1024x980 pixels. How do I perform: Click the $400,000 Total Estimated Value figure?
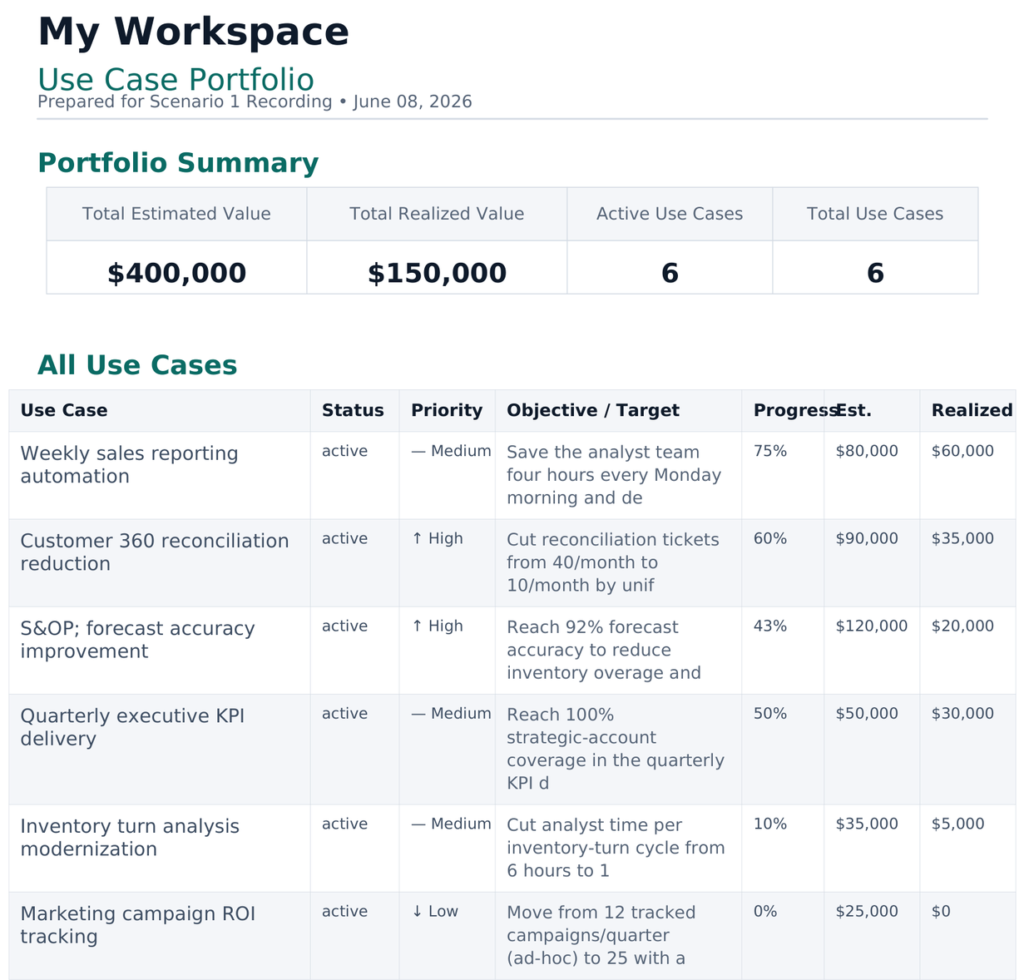coord(176,273)
